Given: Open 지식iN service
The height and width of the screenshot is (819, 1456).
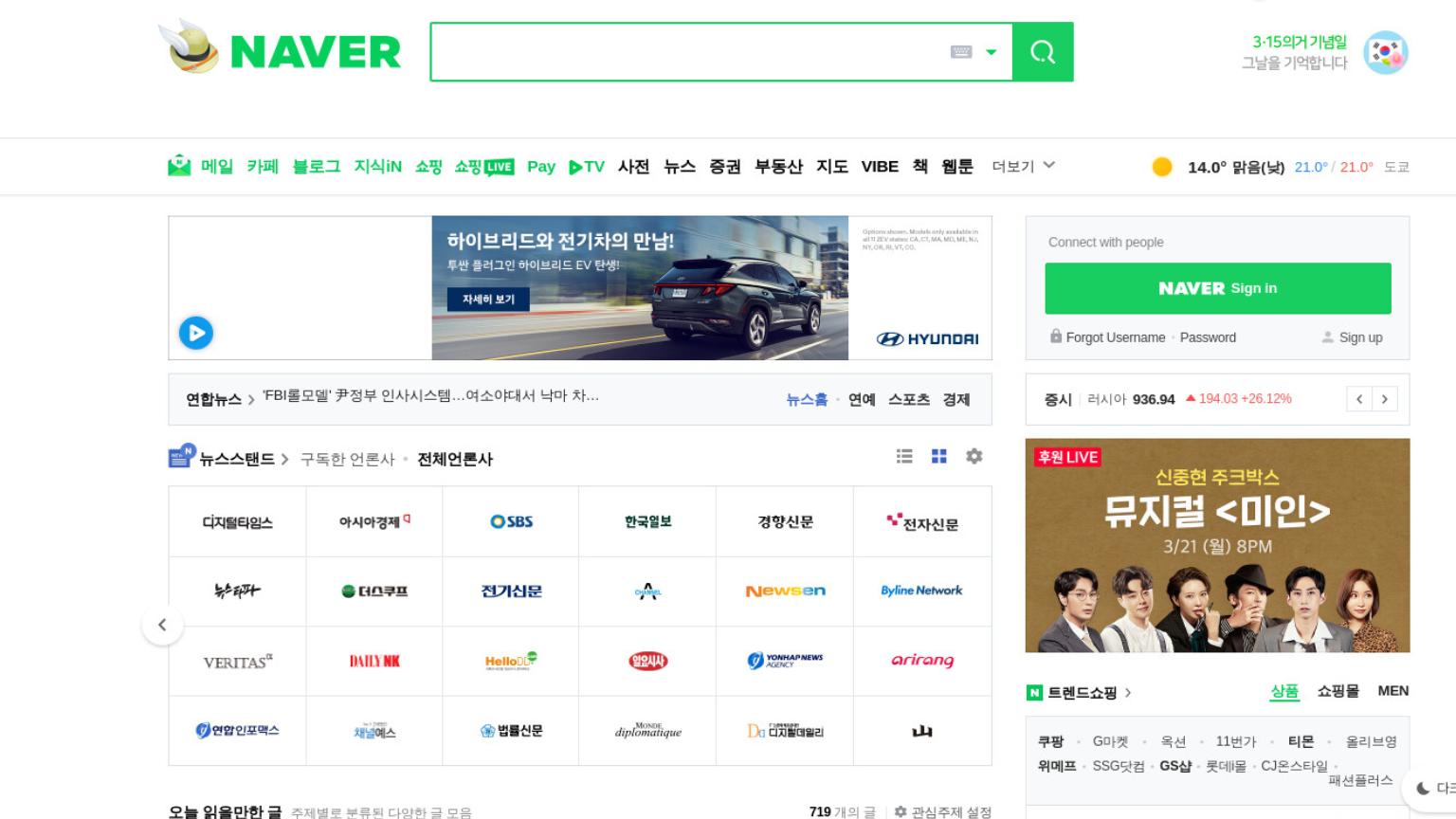Looking at the screenshot, I should click(x=377, y=167).
